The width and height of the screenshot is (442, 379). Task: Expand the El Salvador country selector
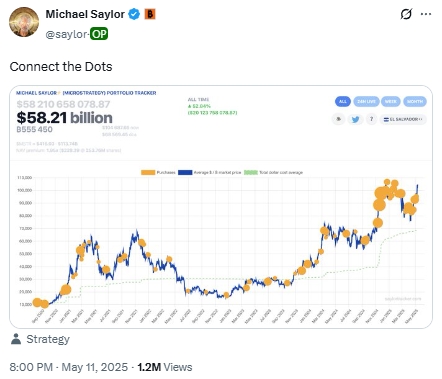tap(403, 119)
